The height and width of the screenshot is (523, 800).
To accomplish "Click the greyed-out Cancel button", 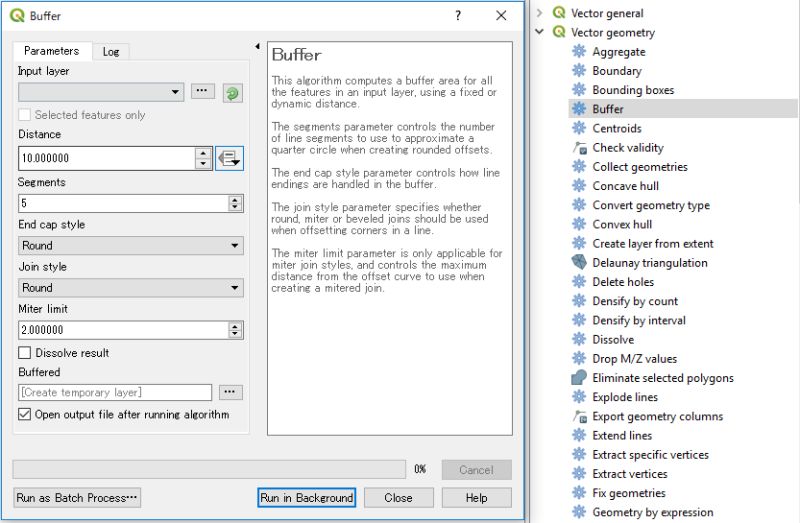I will point(477,470).
